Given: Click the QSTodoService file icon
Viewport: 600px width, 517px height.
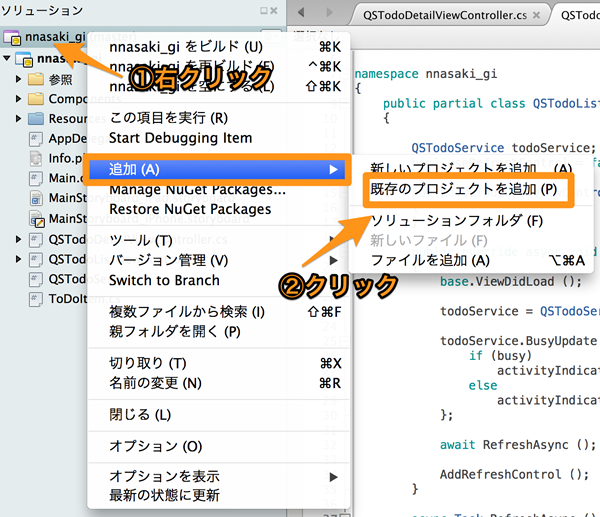Looking at the screenshot, I should click(36, 279).
